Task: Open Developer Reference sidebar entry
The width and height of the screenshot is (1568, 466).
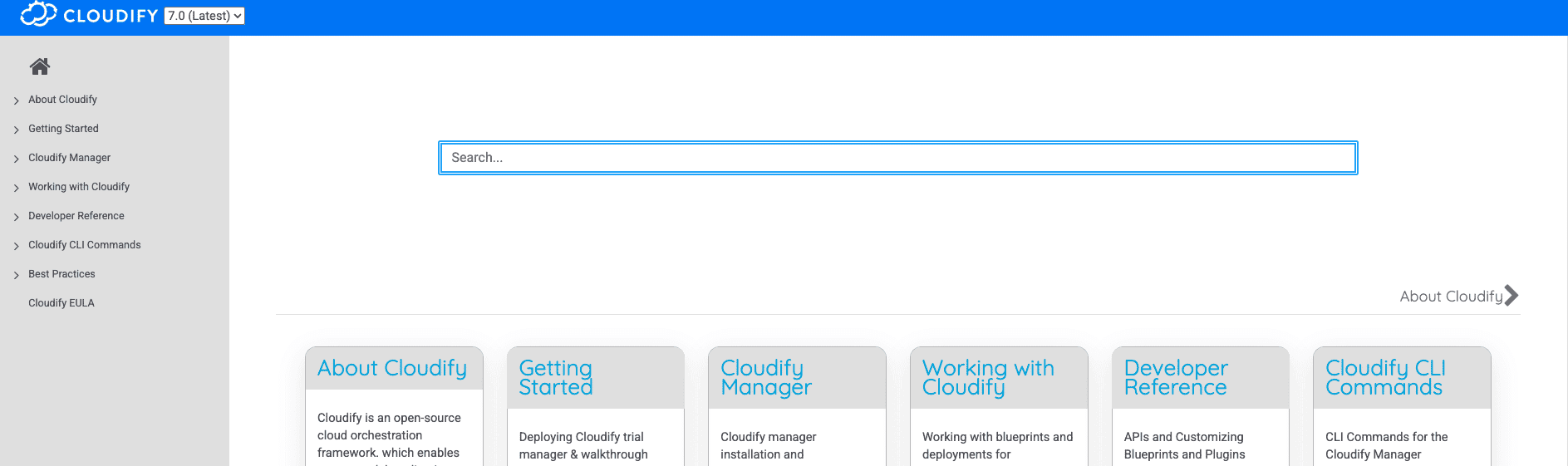Action: 76,216
